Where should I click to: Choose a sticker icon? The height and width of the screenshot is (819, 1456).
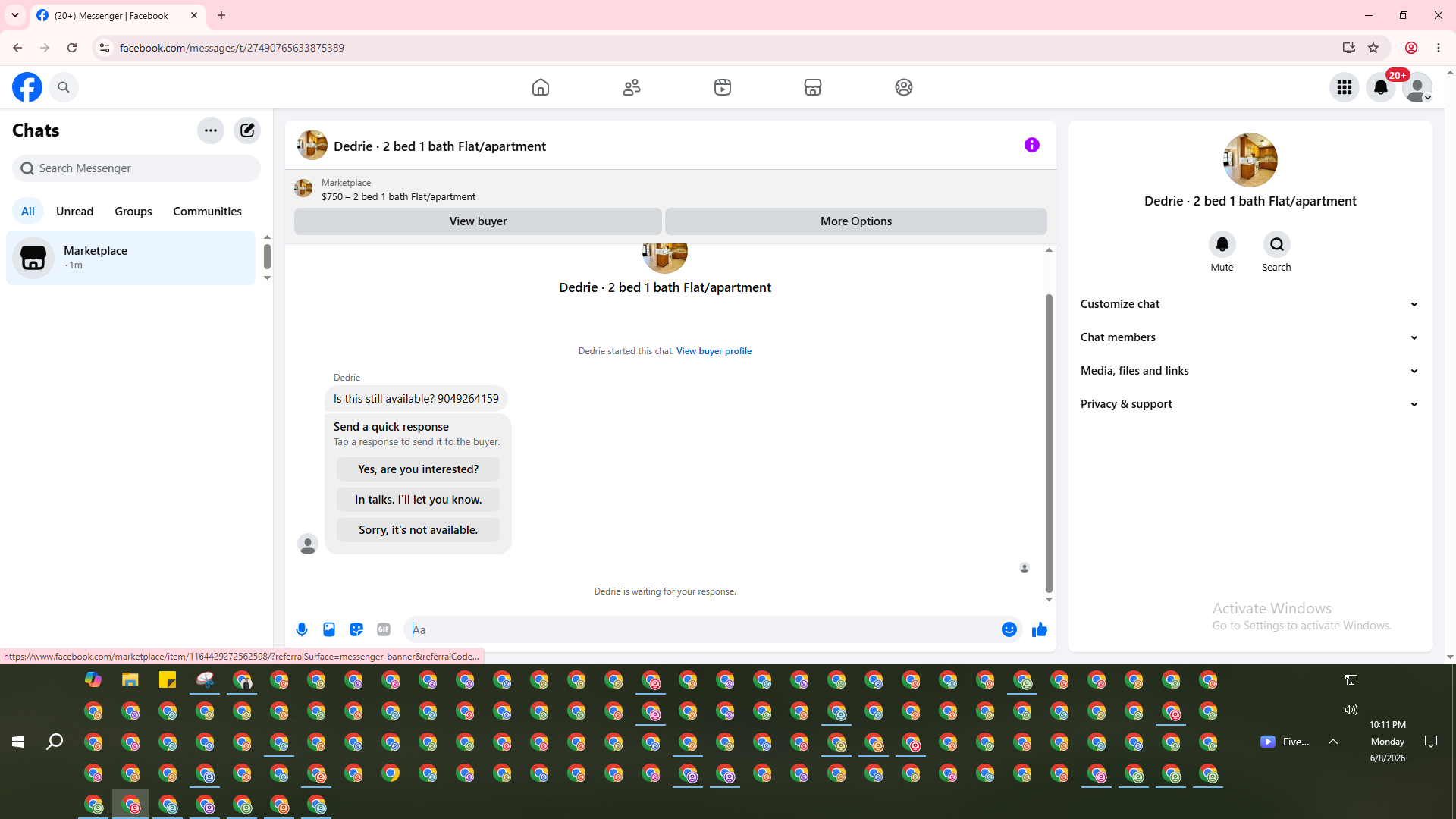(356, 629)
